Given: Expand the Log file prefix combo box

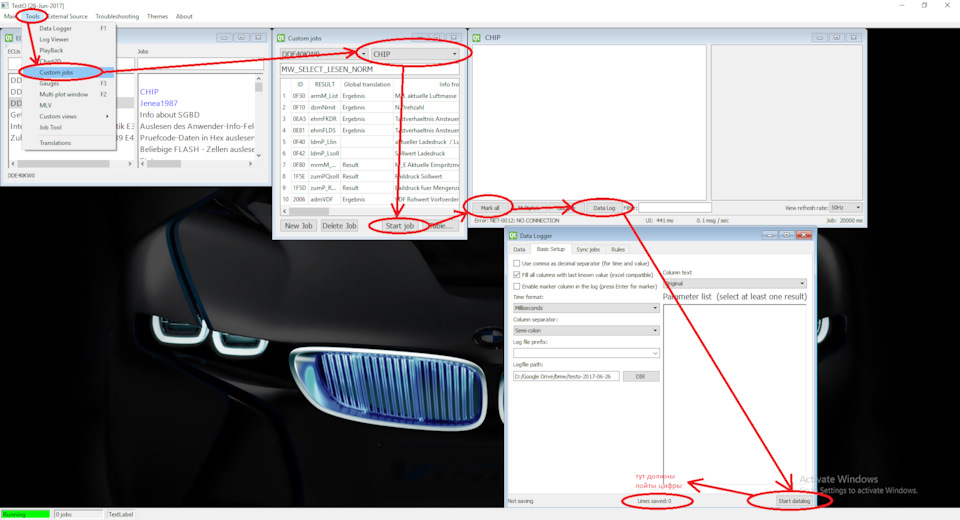Looking at the screenshot, I should 654,353.
